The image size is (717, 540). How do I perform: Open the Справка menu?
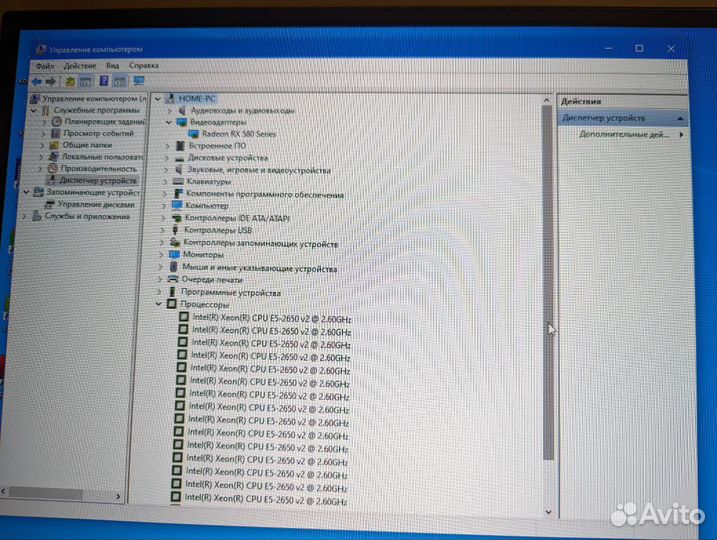(144, 65)
